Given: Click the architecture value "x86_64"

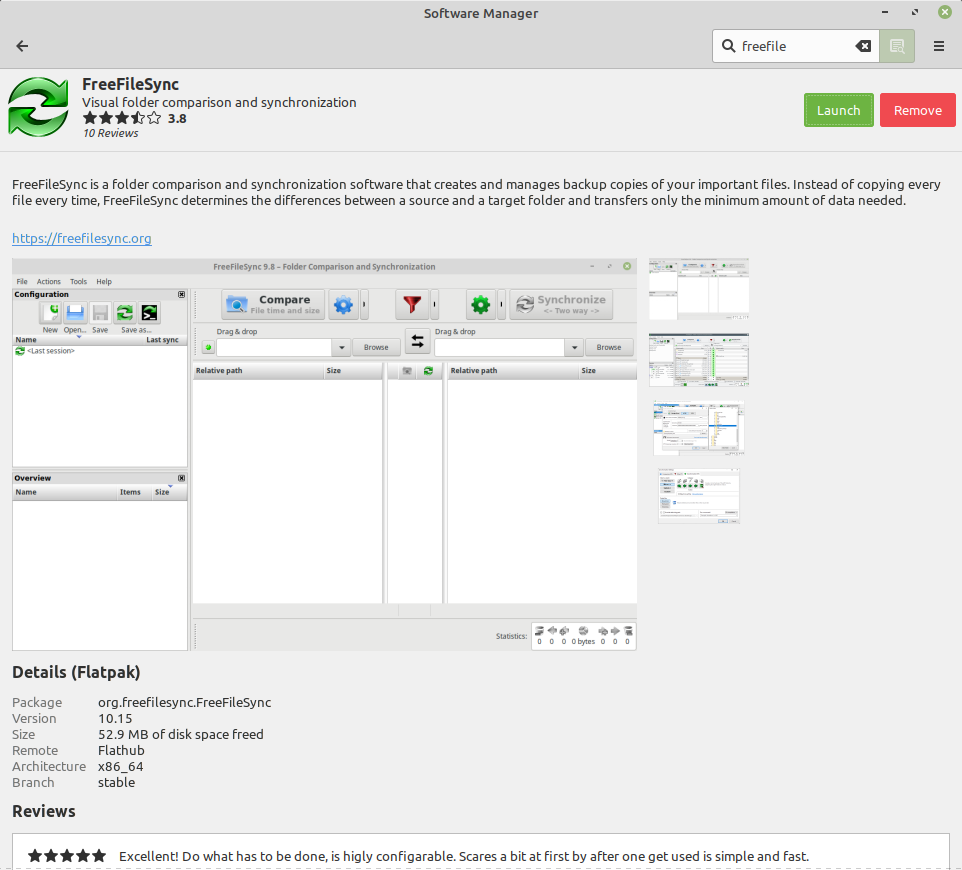Looking at the screenshot, I should point(121,766).
